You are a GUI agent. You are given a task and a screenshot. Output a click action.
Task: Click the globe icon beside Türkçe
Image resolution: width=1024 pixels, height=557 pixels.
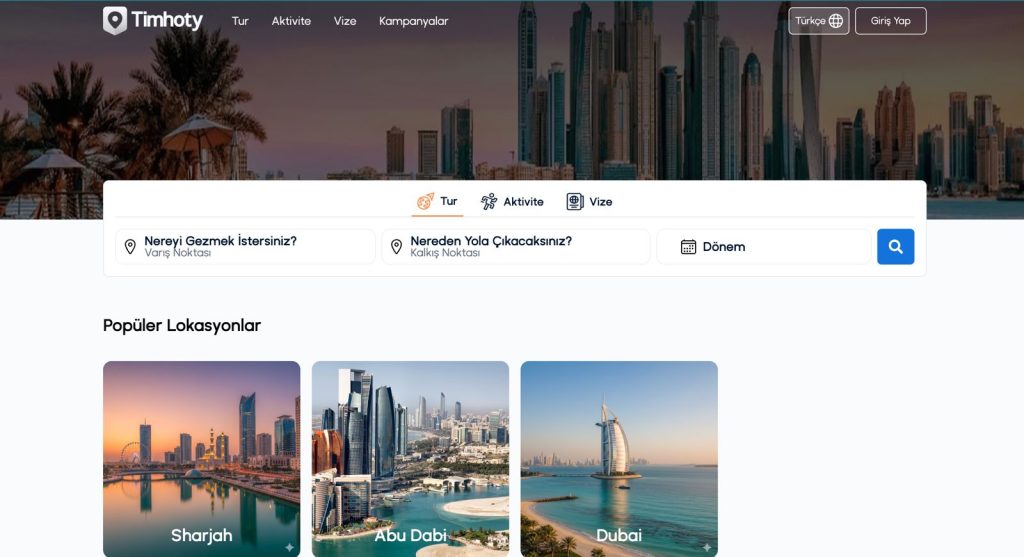(x=835, y=21)
